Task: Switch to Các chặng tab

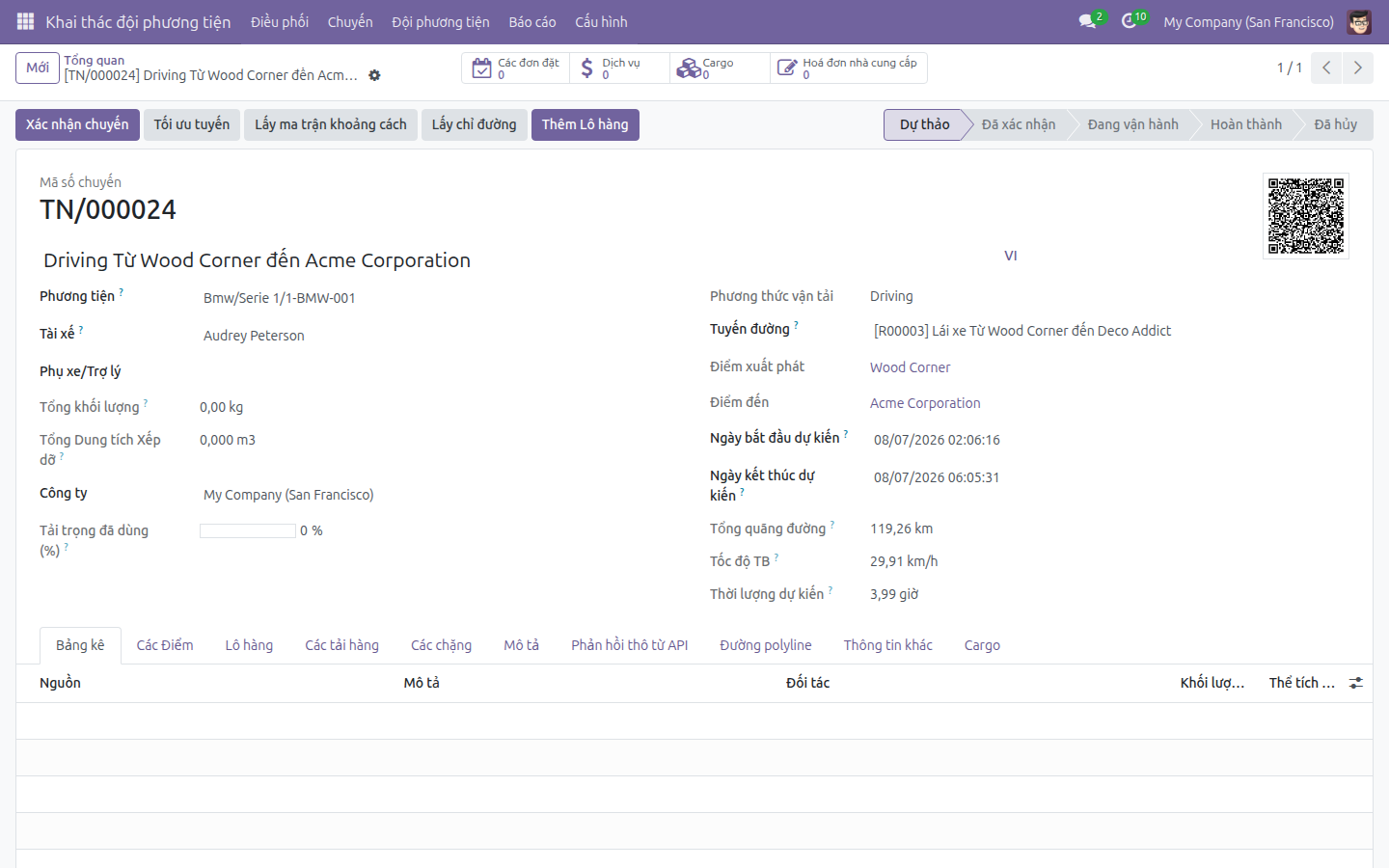Action: pyautogui.click(x=441, y=645)
